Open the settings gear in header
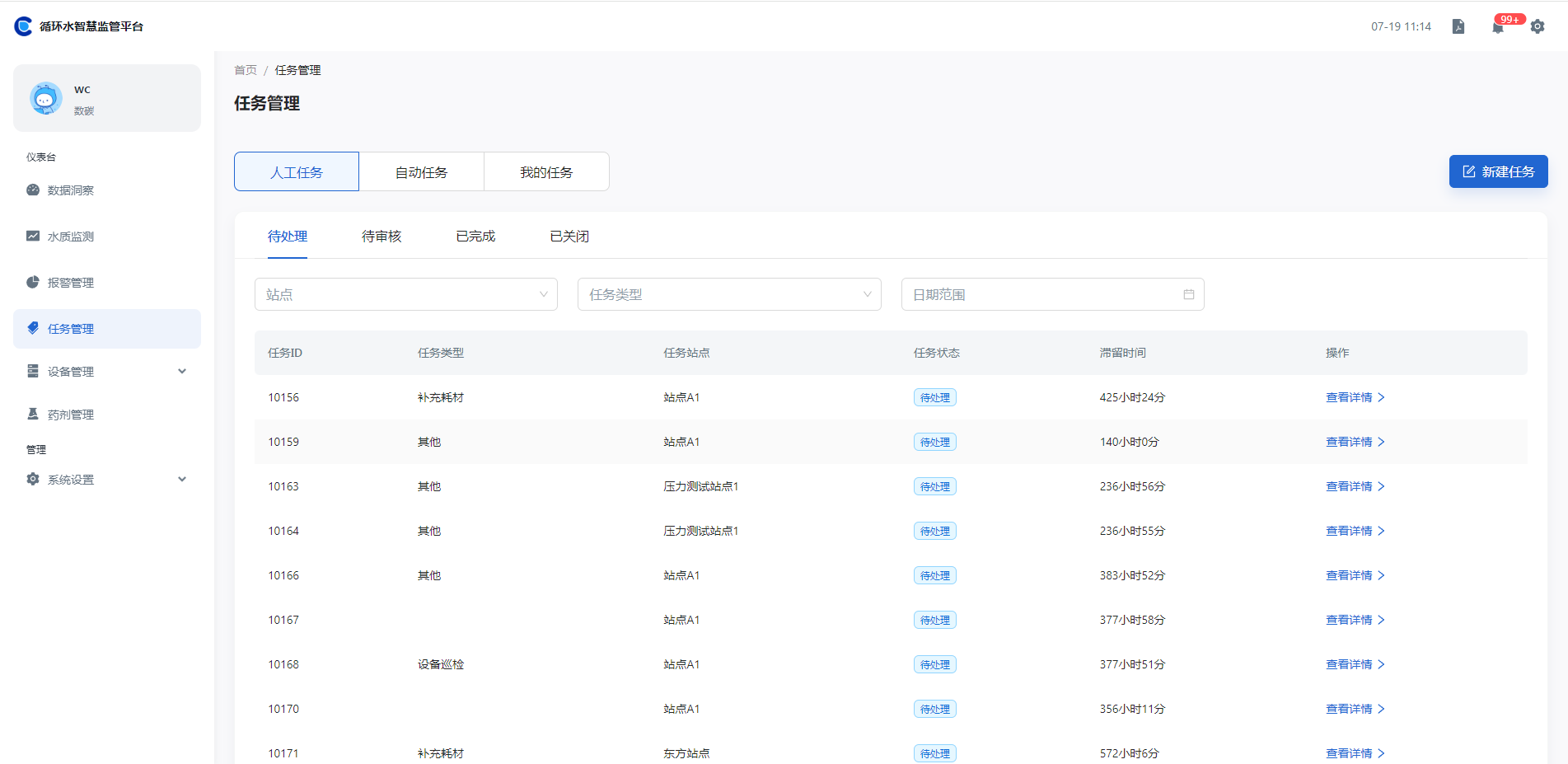 coord(1538,26)
